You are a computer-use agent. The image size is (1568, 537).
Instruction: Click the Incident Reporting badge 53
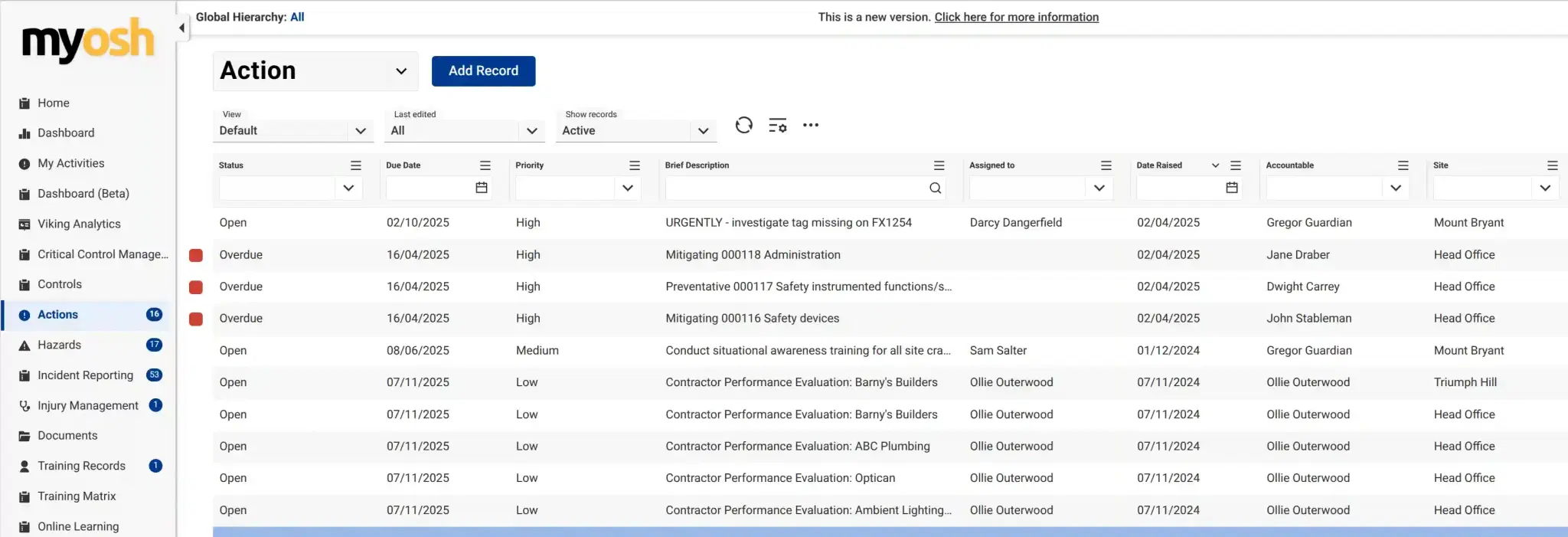click(155, 375)
